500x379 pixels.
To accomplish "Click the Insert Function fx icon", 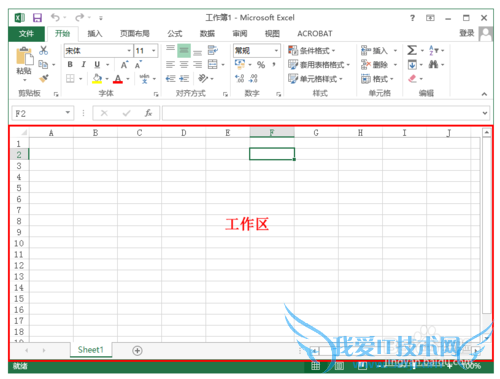I will tap(148, 113).
